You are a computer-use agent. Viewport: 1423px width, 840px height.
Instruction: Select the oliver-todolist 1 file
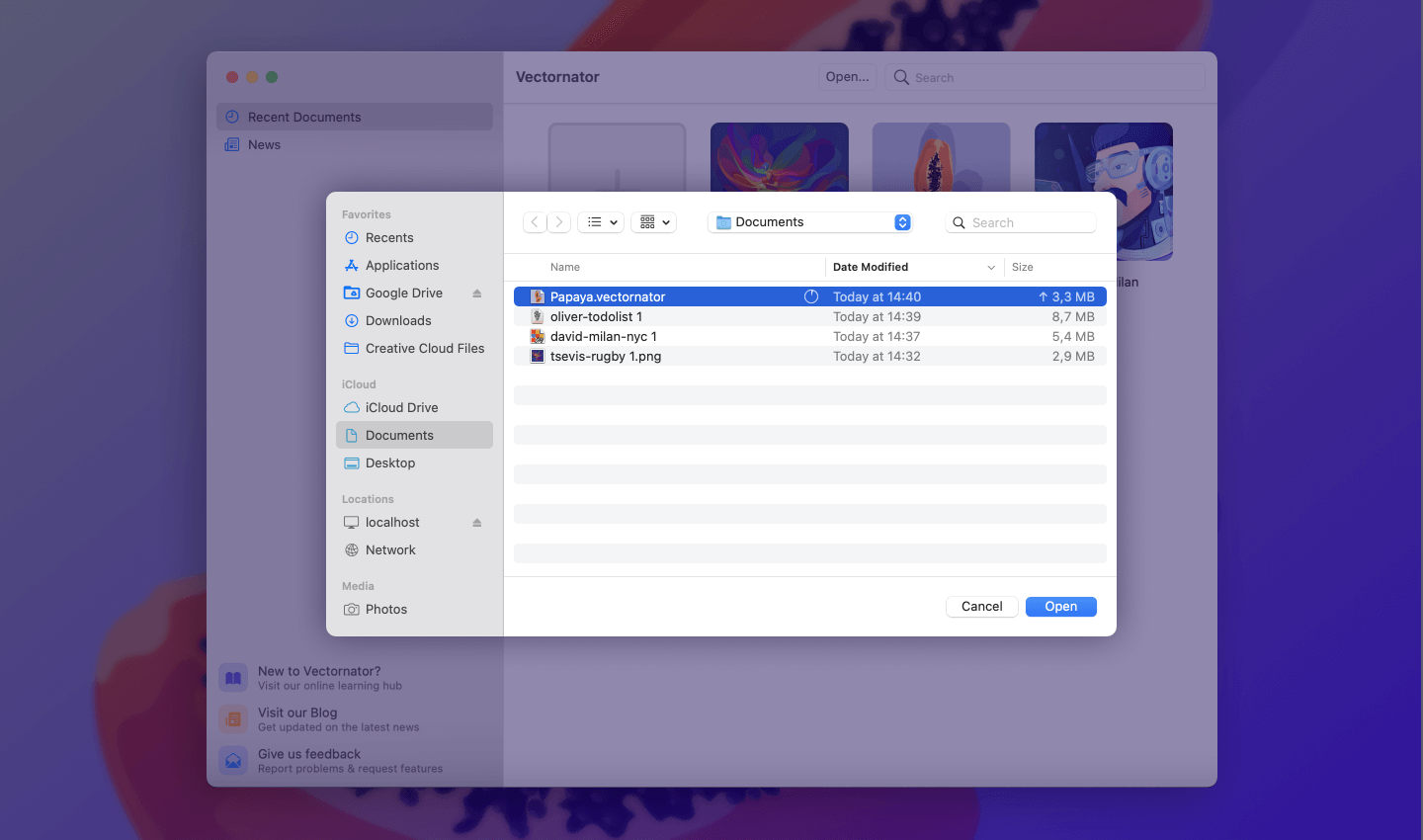(x=810, y=316)
